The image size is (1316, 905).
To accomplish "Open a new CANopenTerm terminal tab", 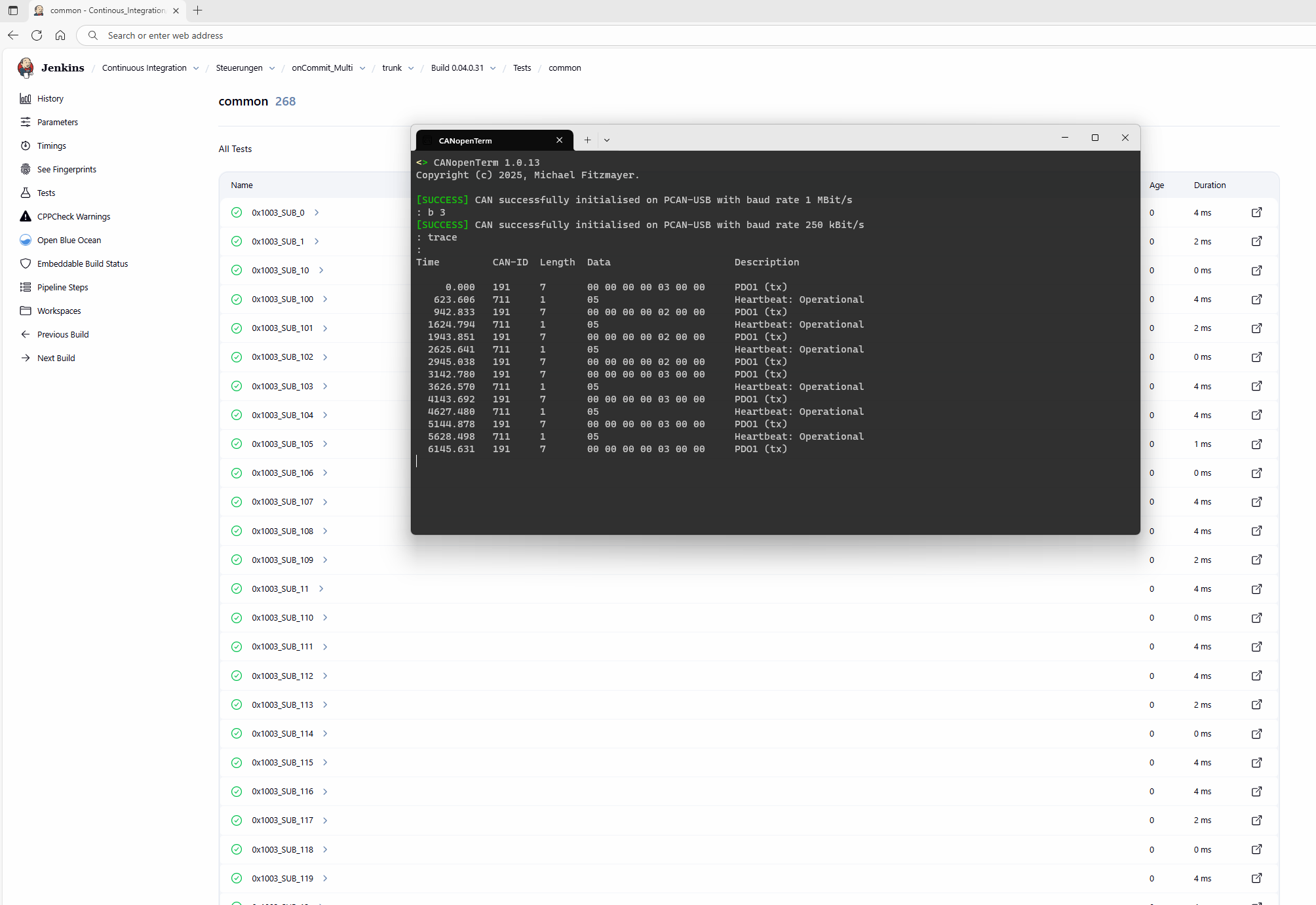I will pyautogui.click(x=587, y=140).
